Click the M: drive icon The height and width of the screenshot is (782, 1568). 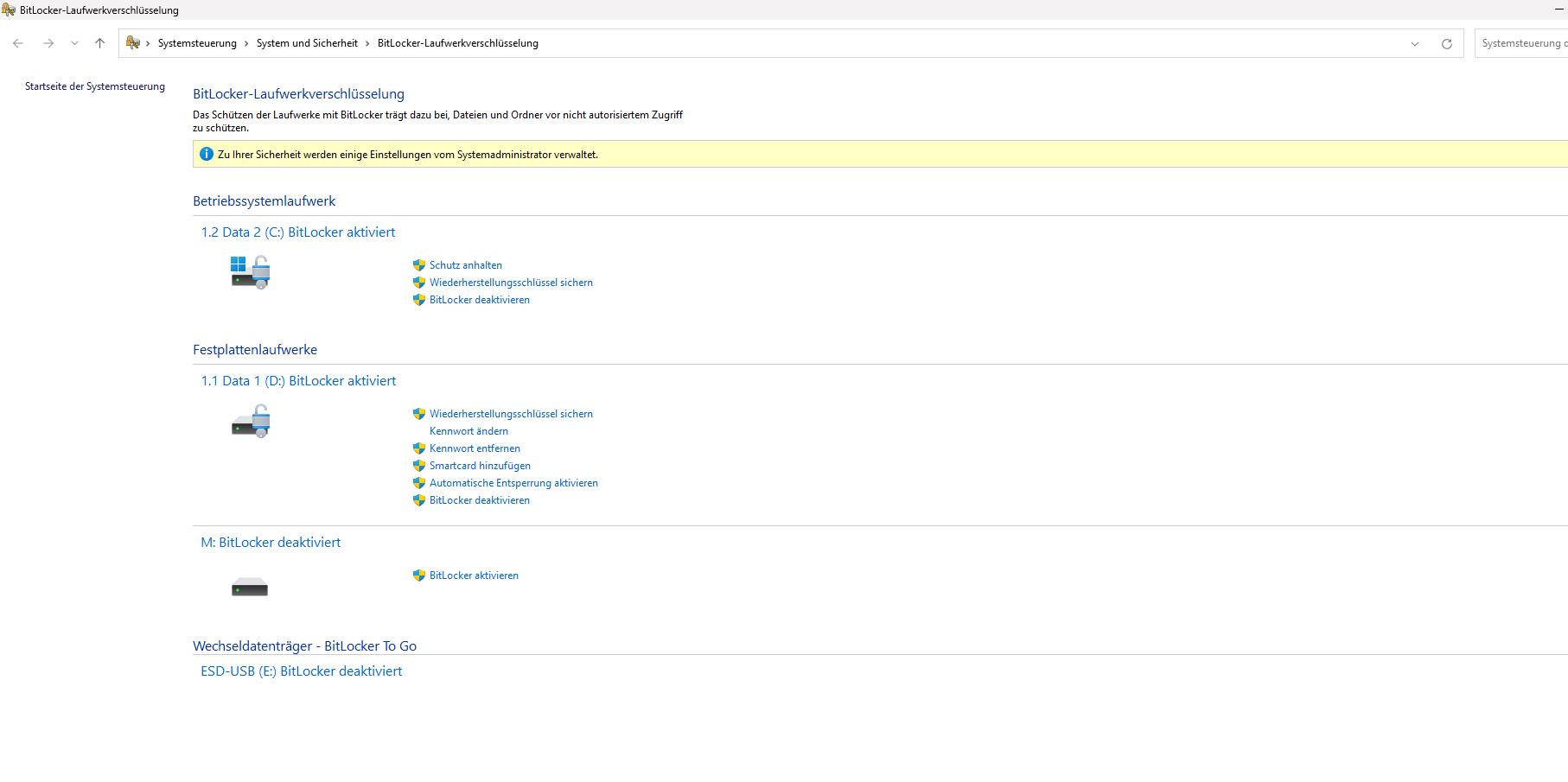[x=250, y=588]
